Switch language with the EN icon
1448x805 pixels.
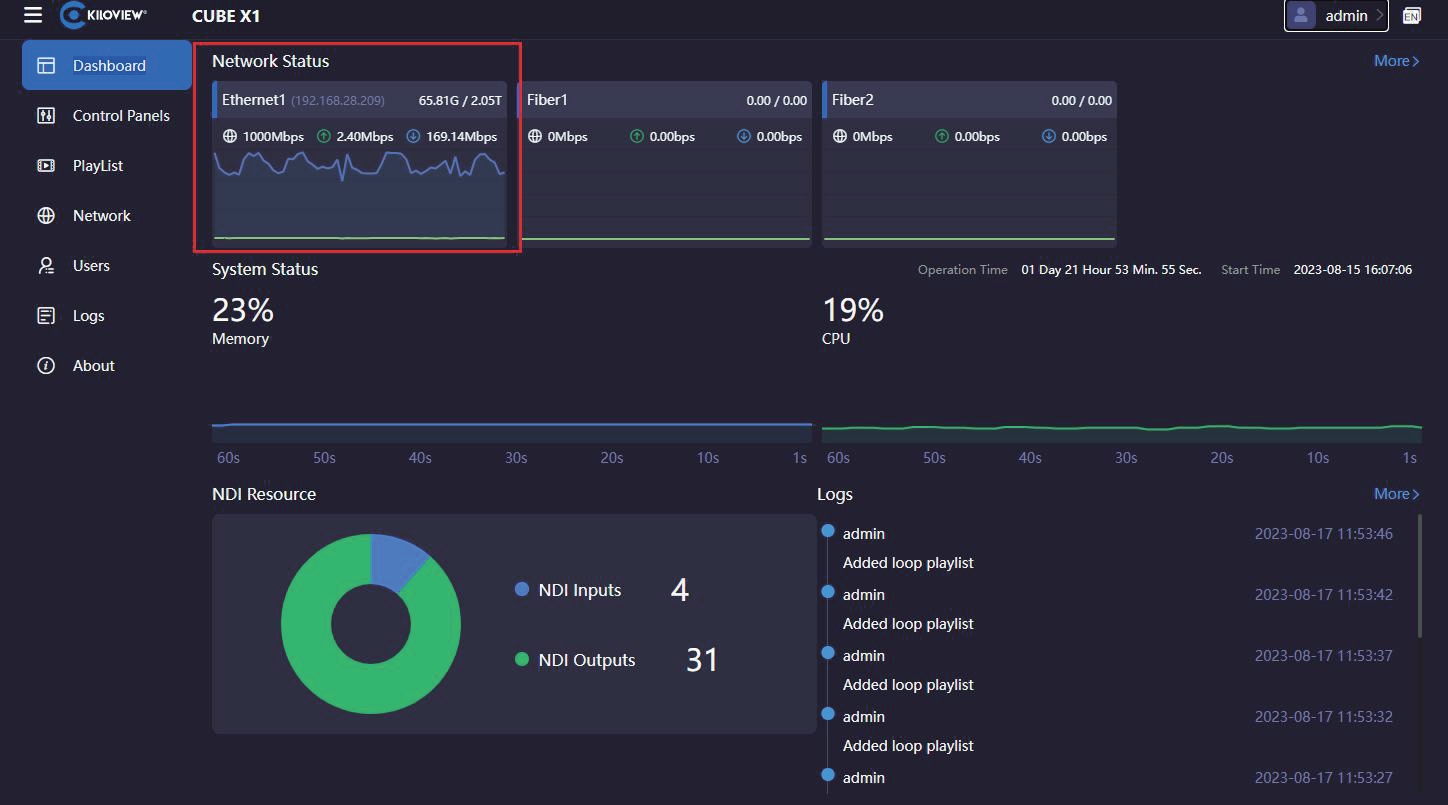[x=1412, y=15]
